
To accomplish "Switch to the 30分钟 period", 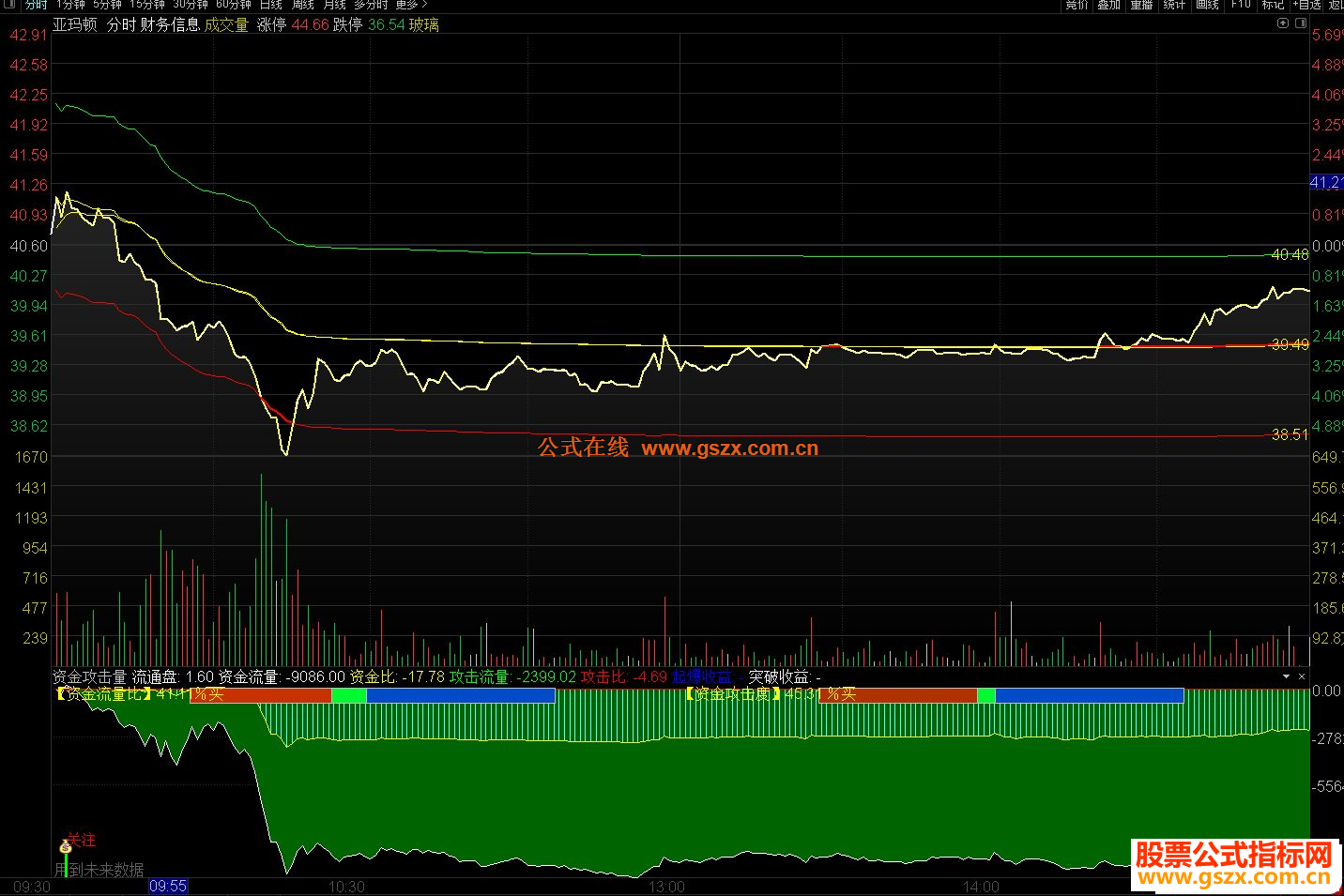I will [191, 5].
